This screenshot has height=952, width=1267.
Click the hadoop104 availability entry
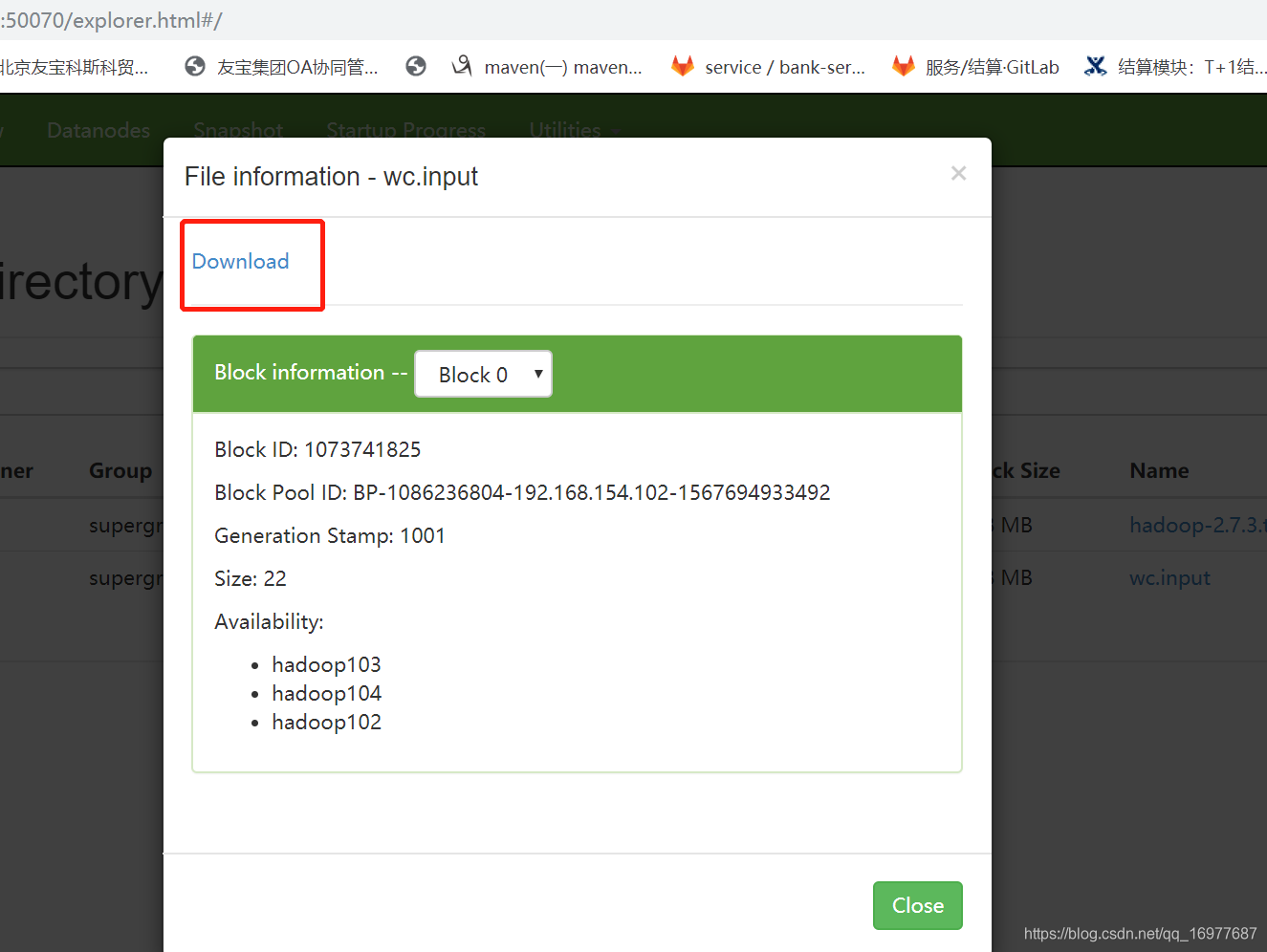pos(326,693)
